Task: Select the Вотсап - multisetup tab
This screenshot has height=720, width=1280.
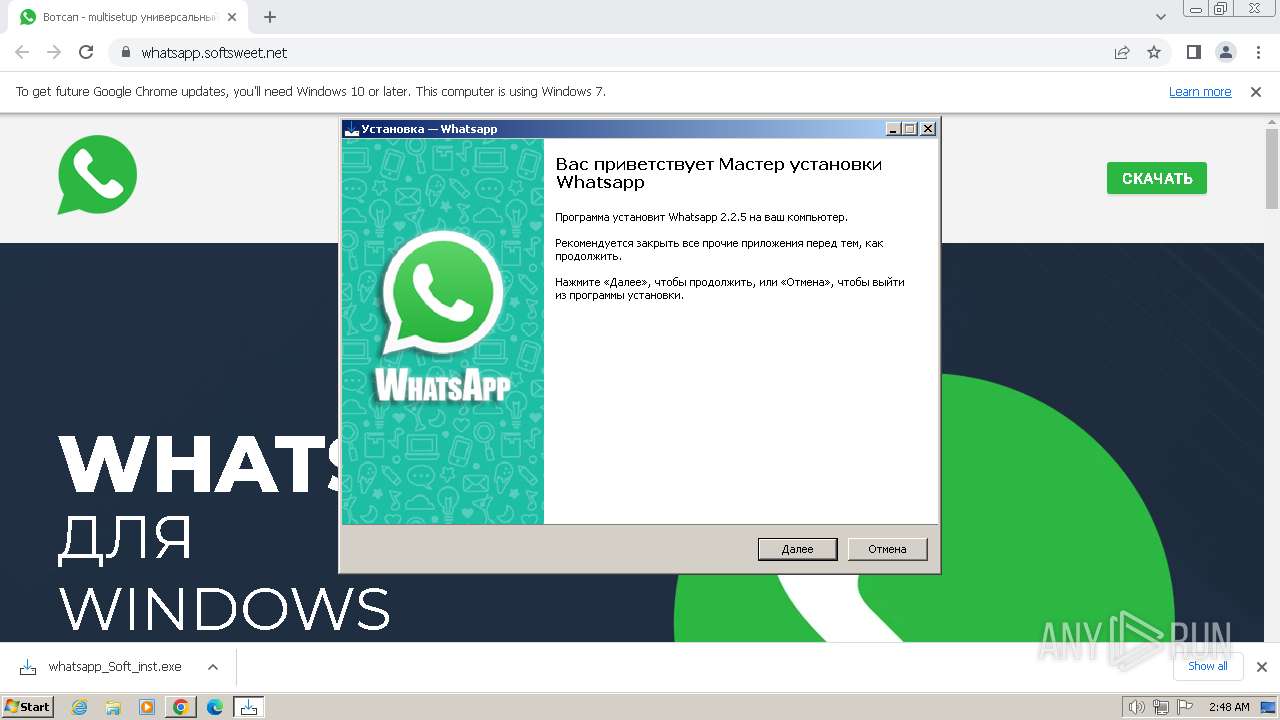Action: [x=129, y=17]
